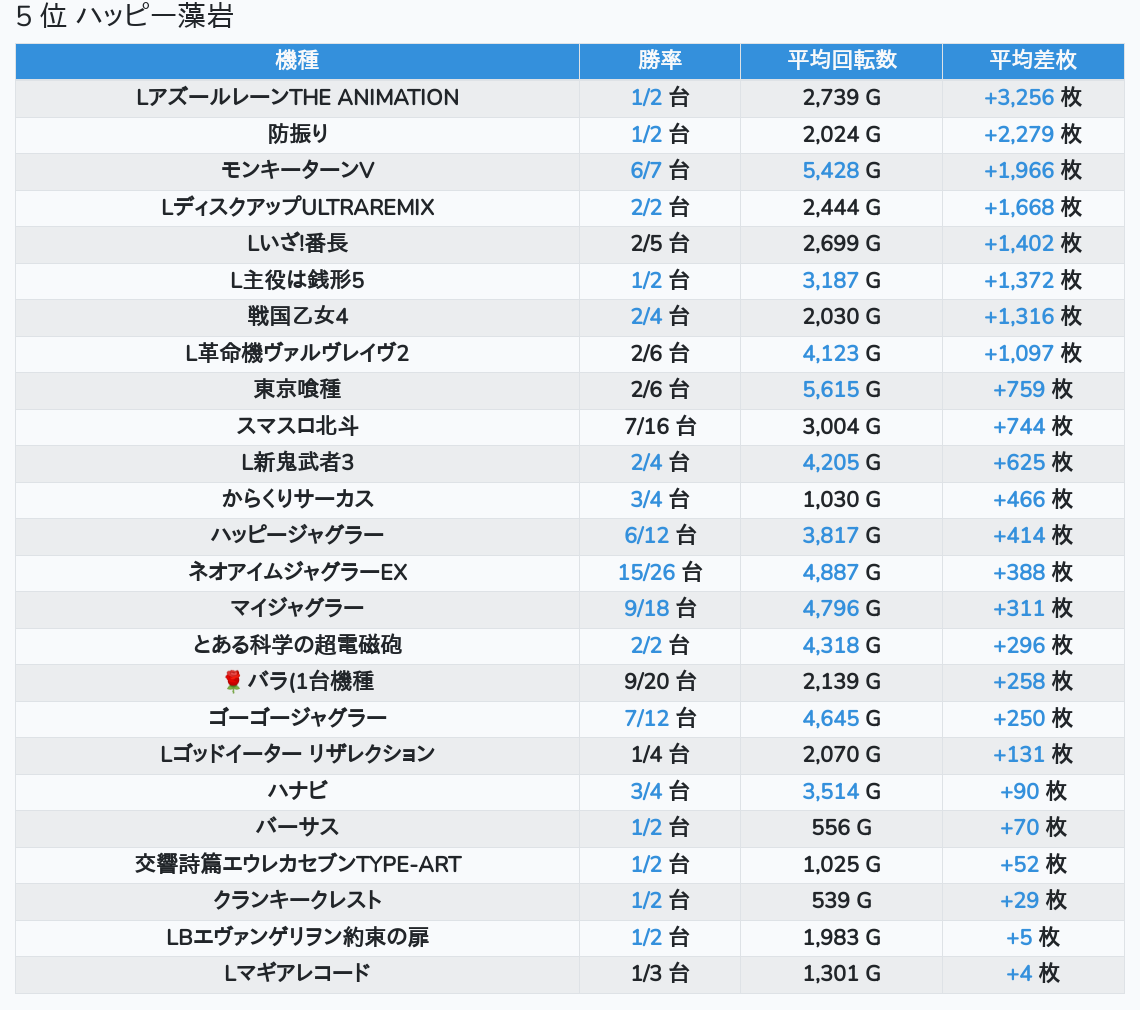Click the 6/7 win rate for モンキーターンV
Image resolution: width=1140 pixels, height=1010 pixels.
(646, 171)
